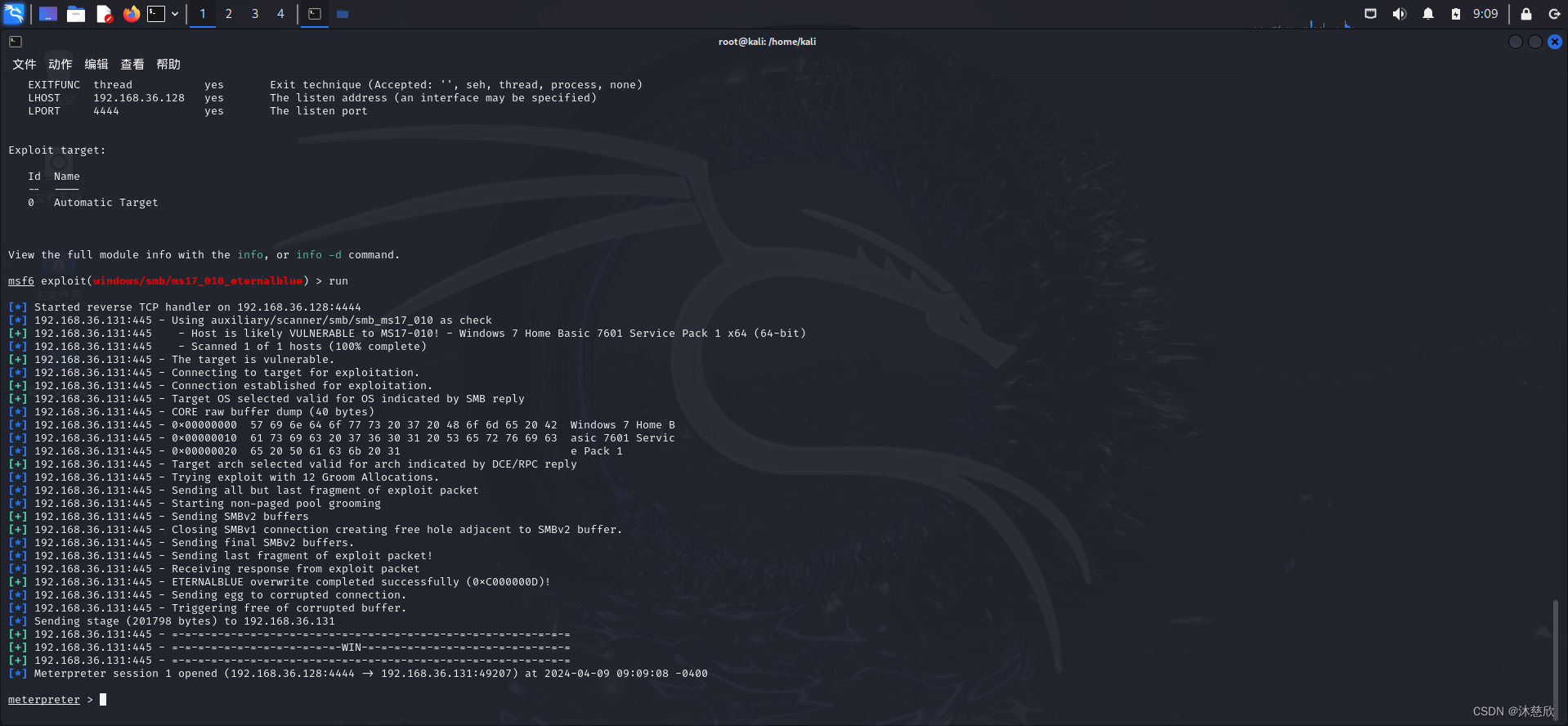Switch to workspace 2
1568x726 pixels.
point(229,14)
